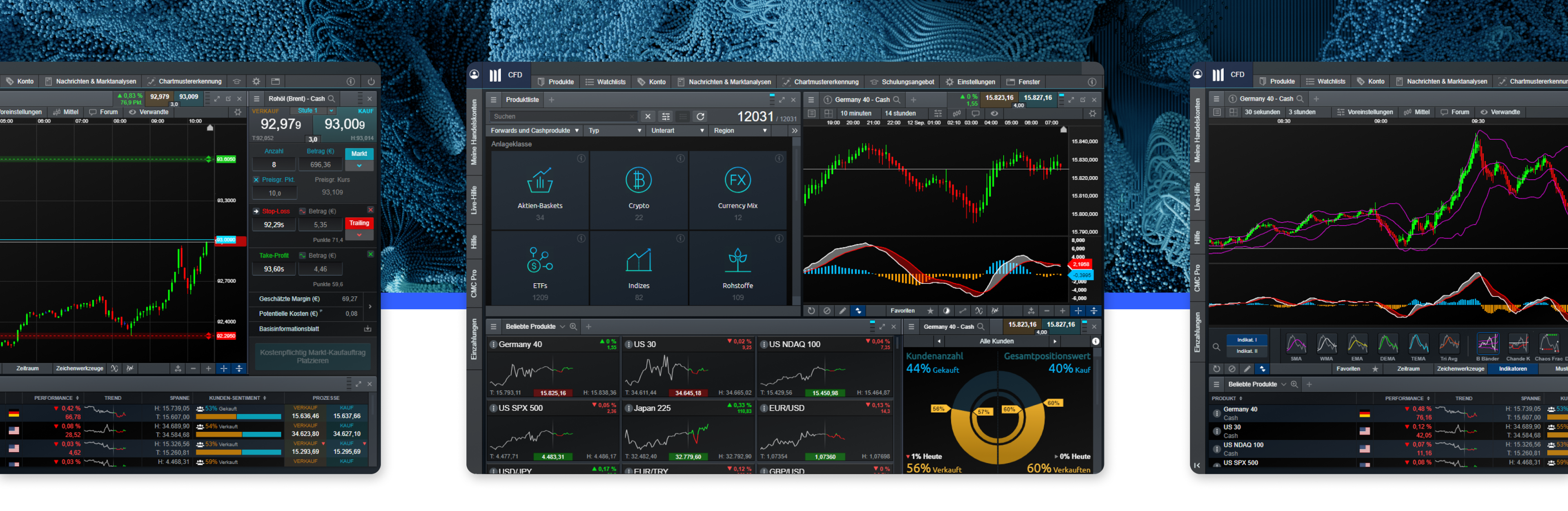
Task: Uncheck the Preisgr. Pkt. checkbox
Action: click(x=256, y=180)
